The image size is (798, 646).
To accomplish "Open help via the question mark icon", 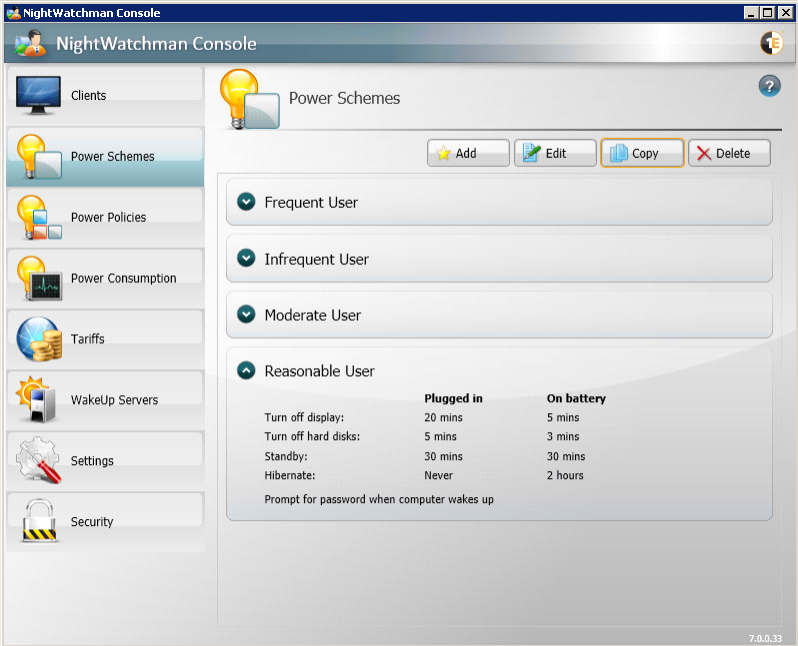I will pyautogui.click(x=769, y=86).
